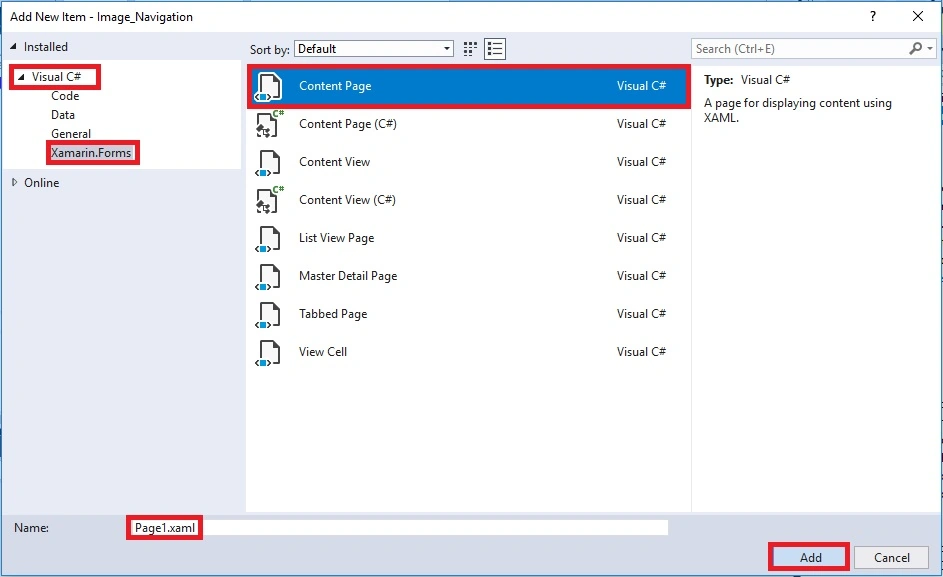Click the Cancel button

click(x=891, y=557)
